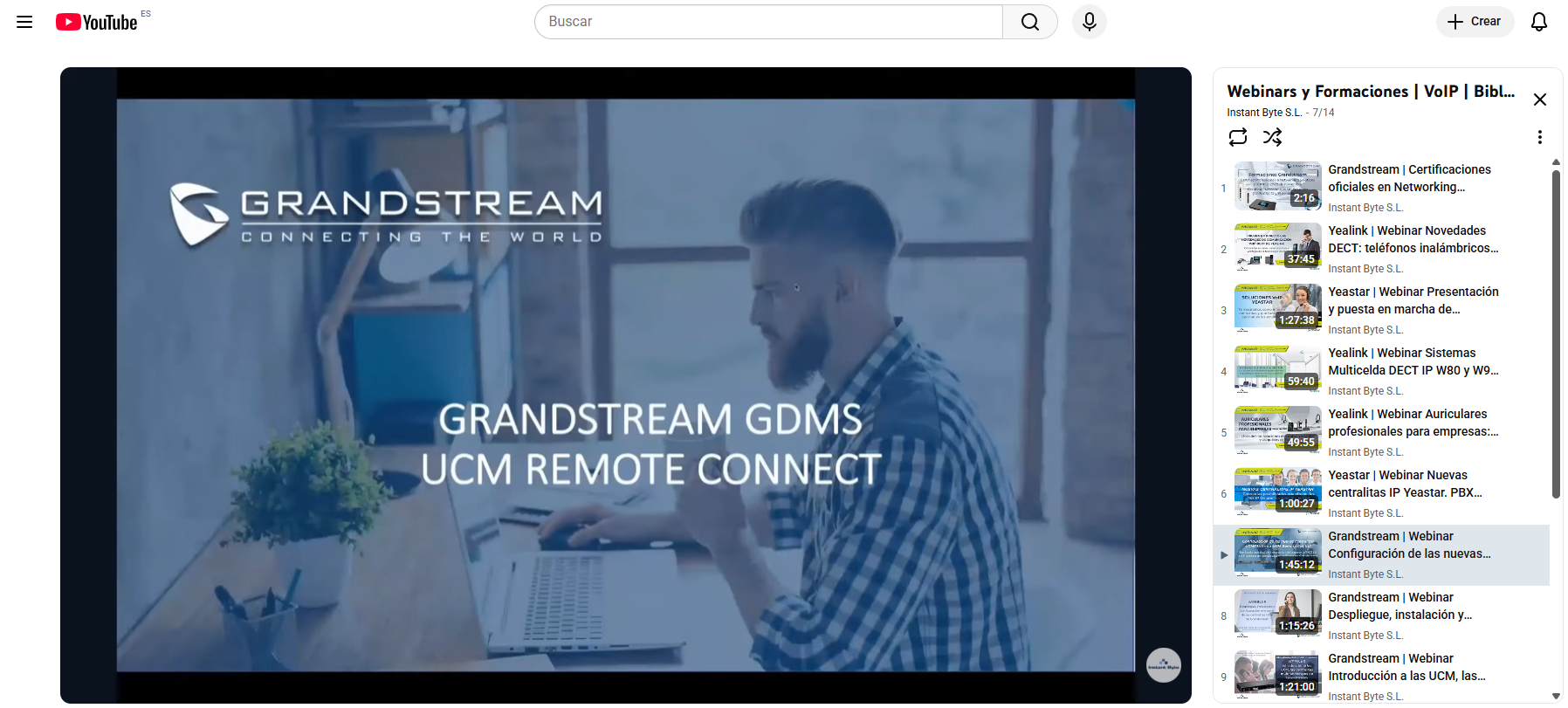Image resolution: width=1568 pixels, height=708 pixels.
Task: Open playlist three-dot options menu
Action: click(1539, 137)
